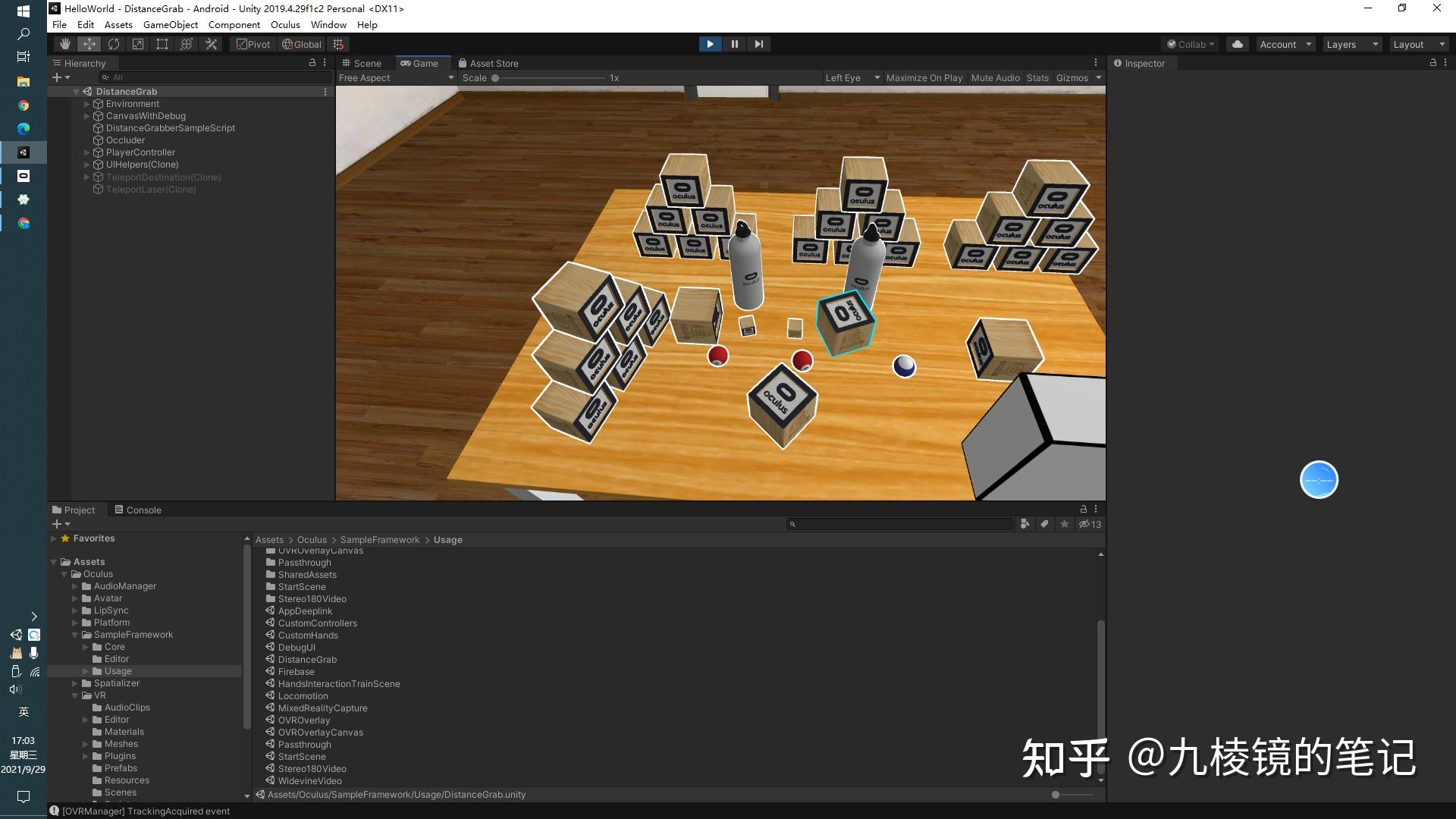Click Hierarchy search field
Screen dimensions: 1456x819
[x=215, y=77]
